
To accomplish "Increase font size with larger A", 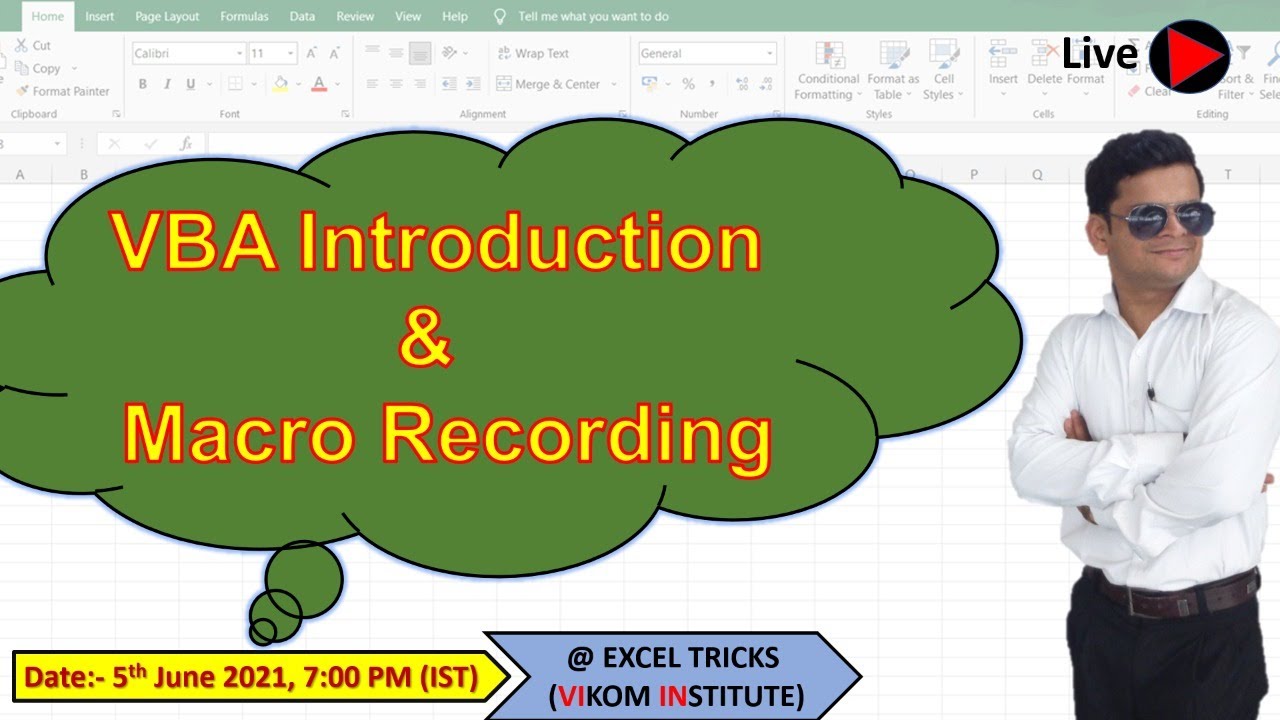I will 311,54.
